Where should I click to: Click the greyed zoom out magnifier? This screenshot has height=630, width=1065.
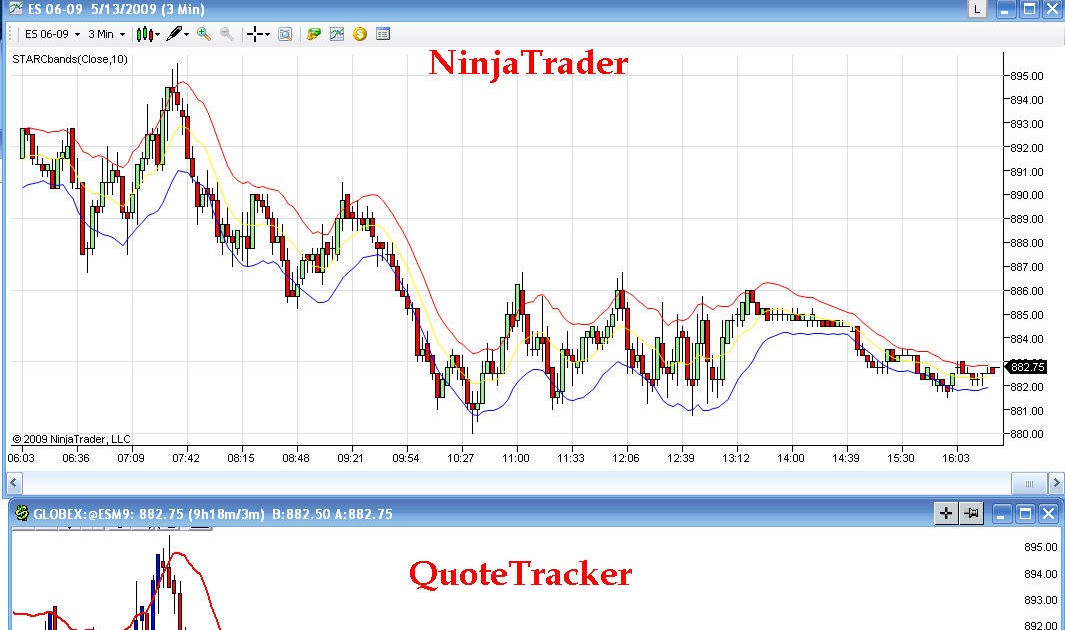click(227, 34)
